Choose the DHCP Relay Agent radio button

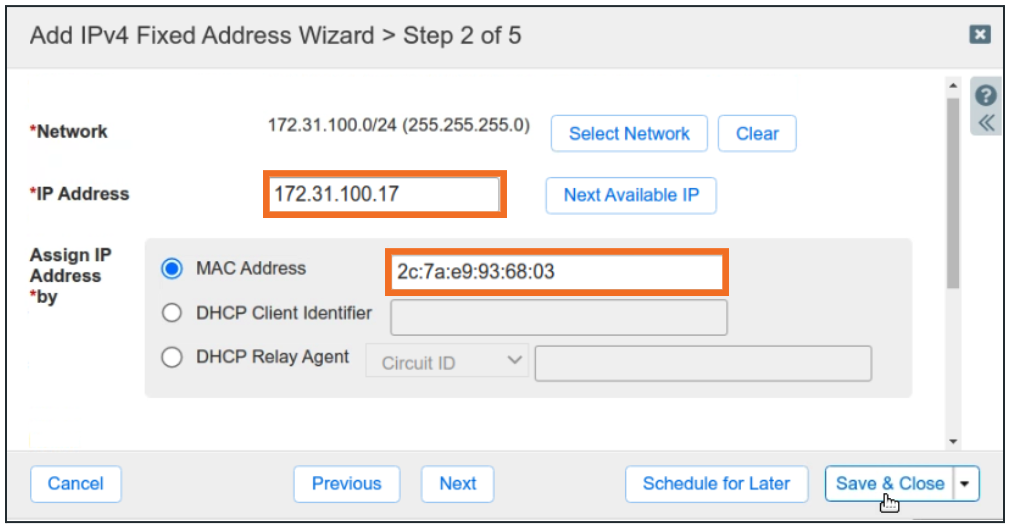click(172, 358)
